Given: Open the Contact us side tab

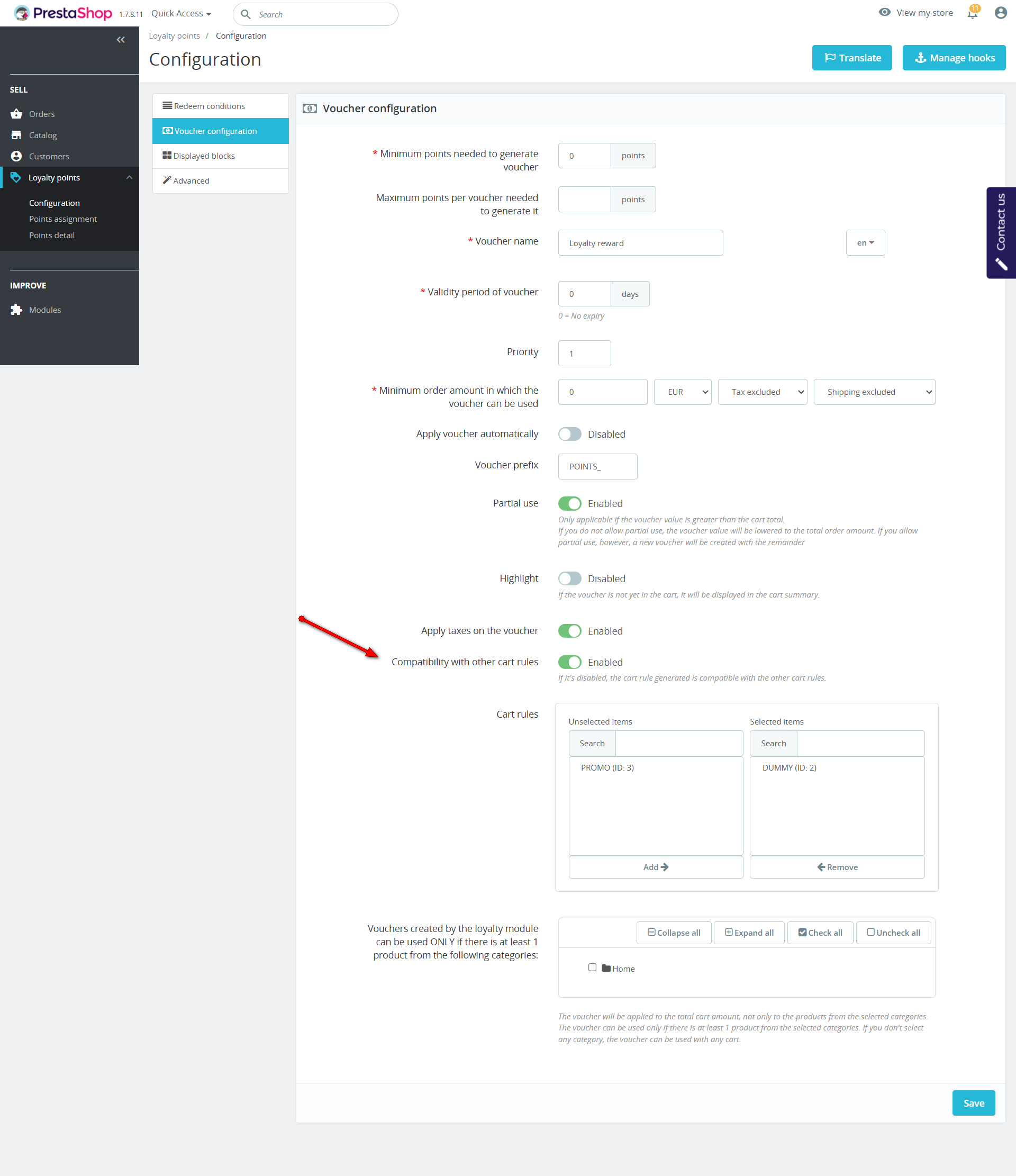Looking at the screenshot, I should [1001, 232].
